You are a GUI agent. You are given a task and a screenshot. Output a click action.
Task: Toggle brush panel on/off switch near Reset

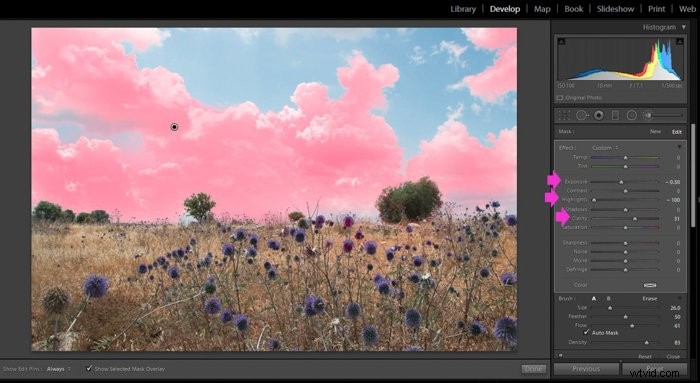point(560,356)
